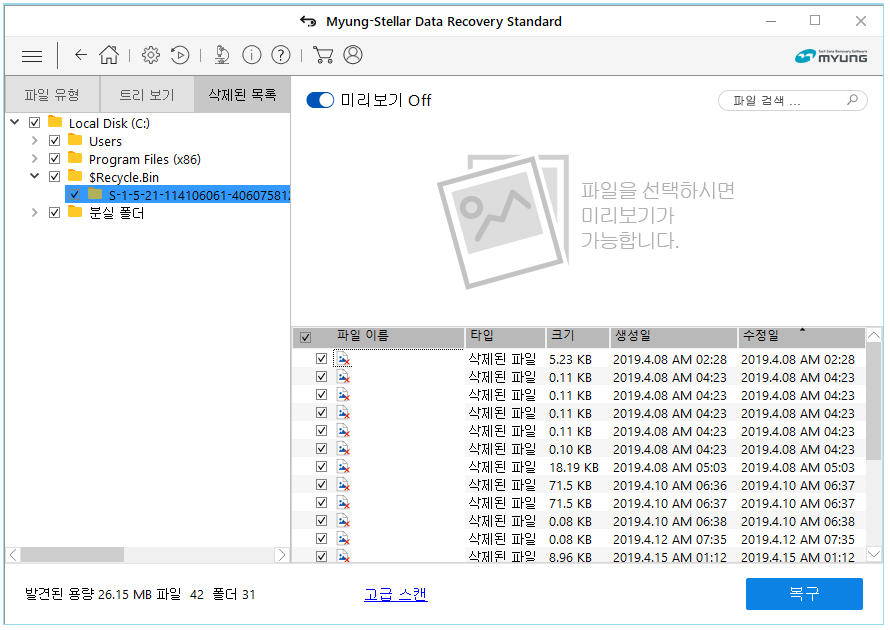Click deleted file icon in 8.96 KB row

click(x=343, y=556)
